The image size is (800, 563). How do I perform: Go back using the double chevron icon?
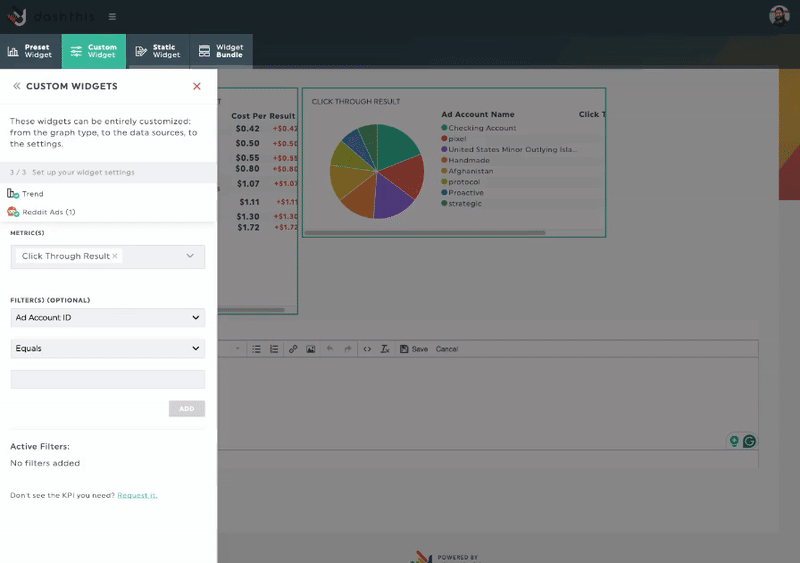pyautogui.click(x=17, y=87)
